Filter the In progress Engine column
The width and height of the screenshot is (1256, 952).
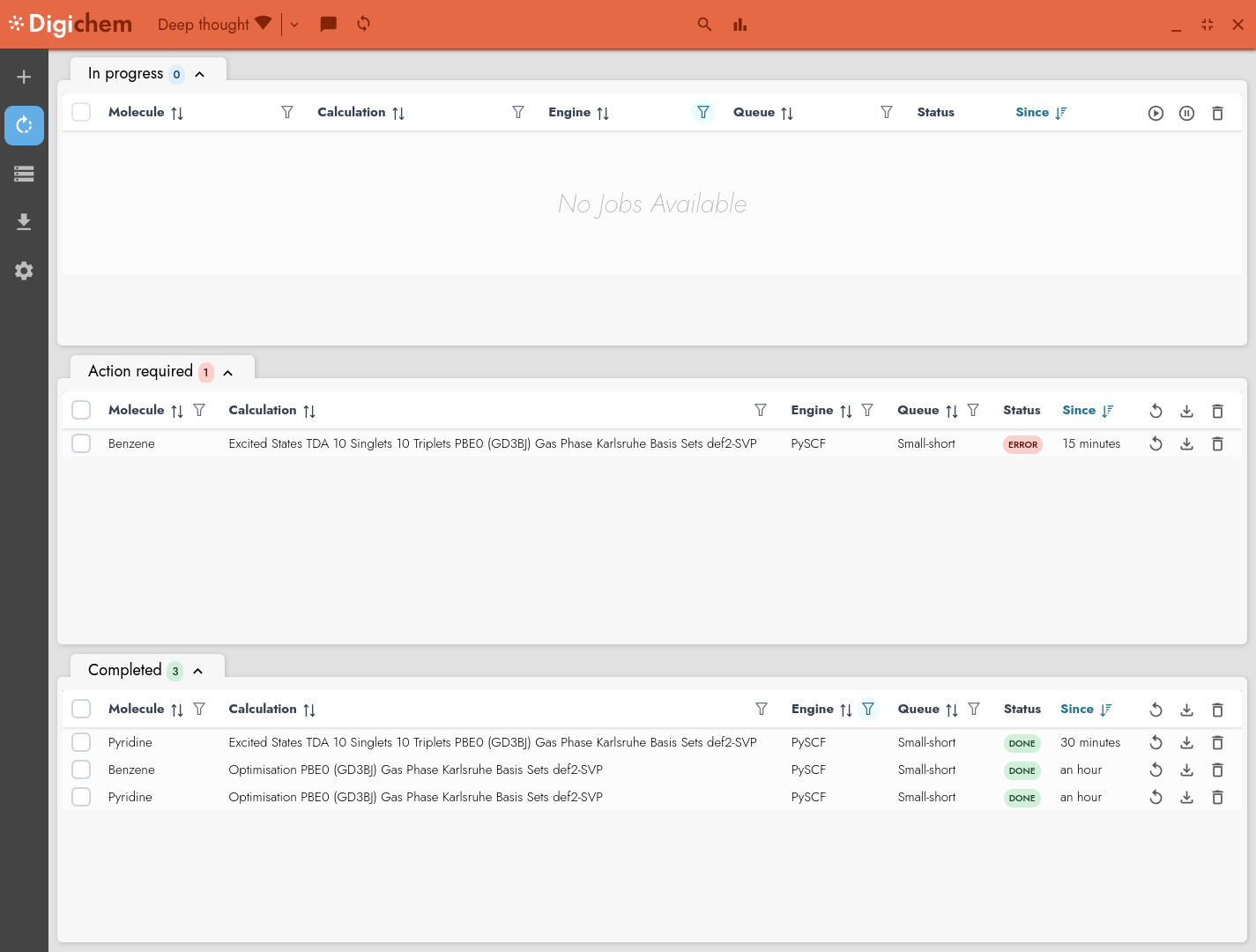pyautogui.click(x=703, y=112)
